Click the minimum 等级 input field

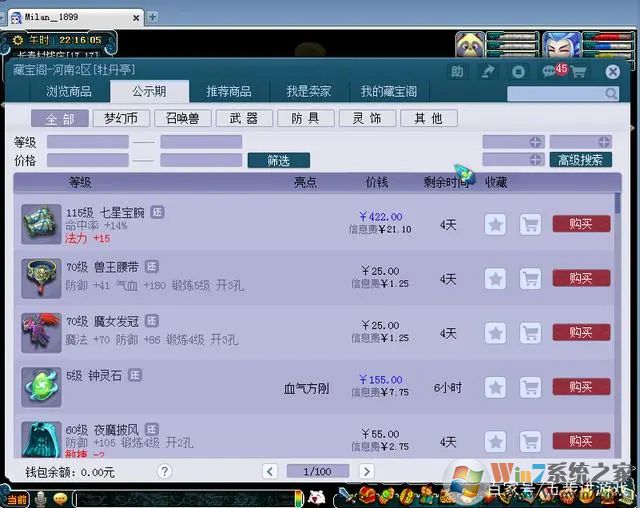pyautogui.click(x=87, y=142)
